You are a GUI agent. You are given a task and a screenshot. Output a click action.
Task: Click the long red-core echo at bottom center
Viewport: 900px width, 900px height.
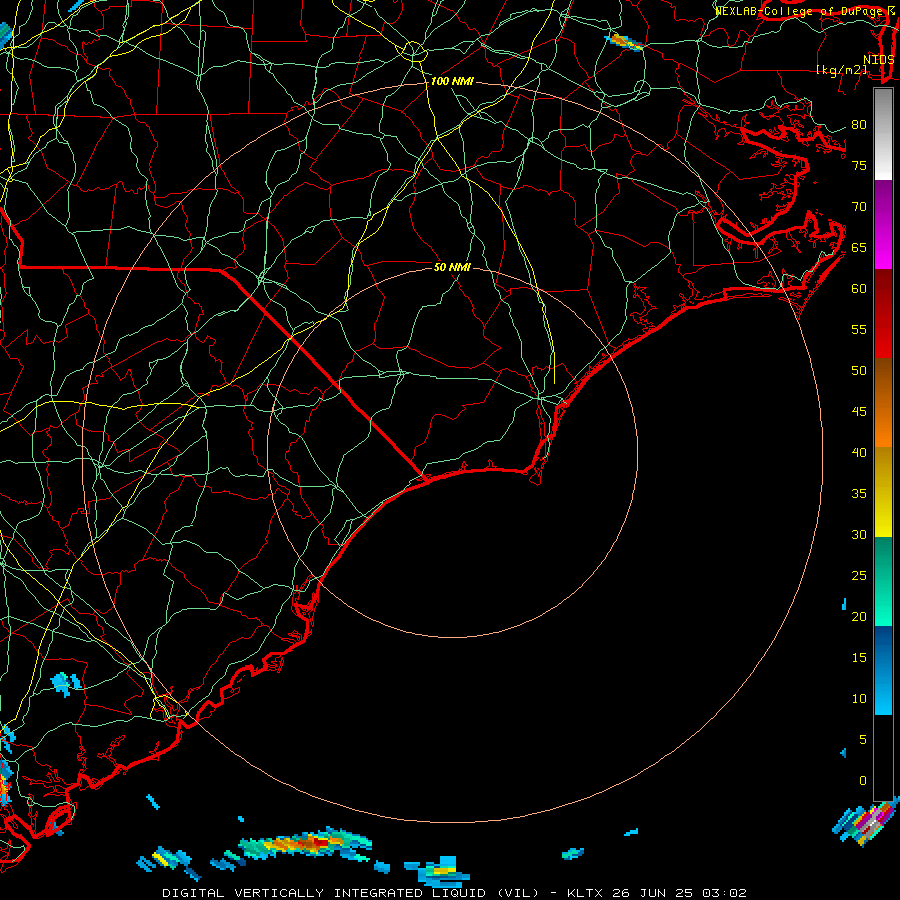coord(305,844)
